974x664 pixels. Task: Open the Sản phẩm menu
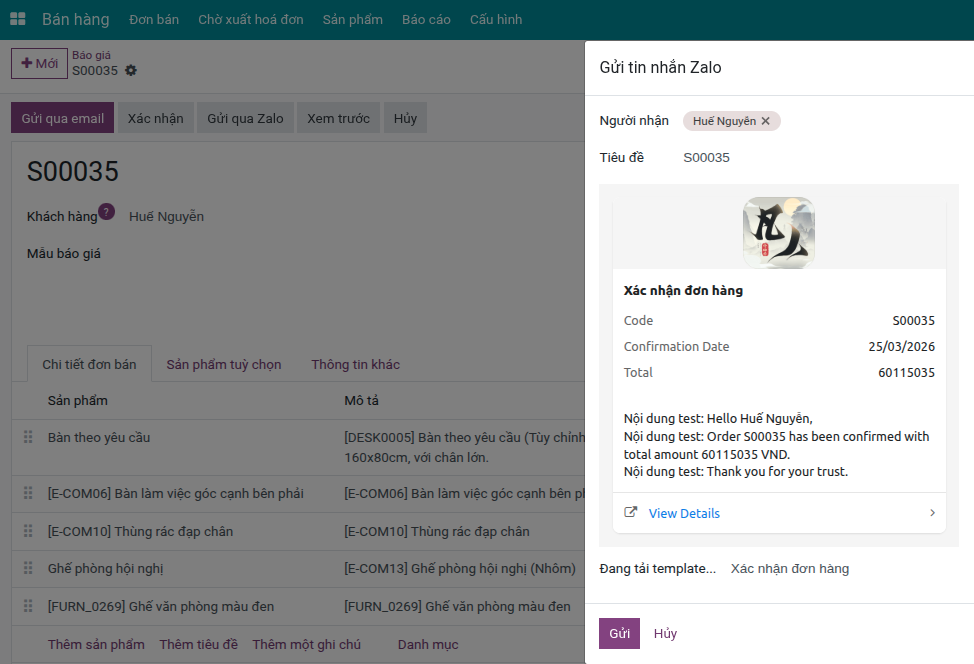pyautogui.click(x=353, y=19)
